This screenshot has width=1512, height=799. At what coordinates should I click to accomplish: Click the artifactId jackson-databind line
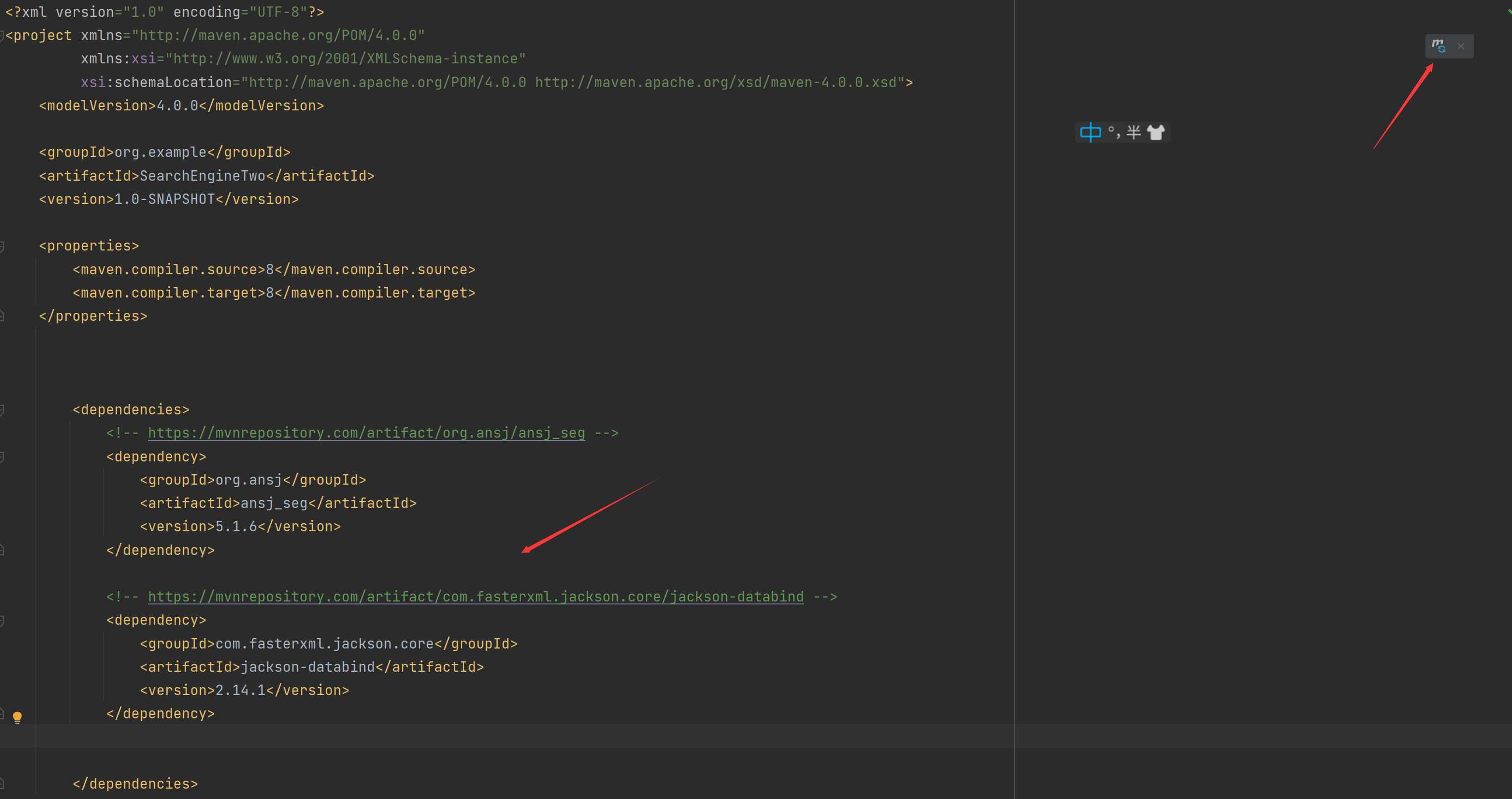click(x=312, y=667)
